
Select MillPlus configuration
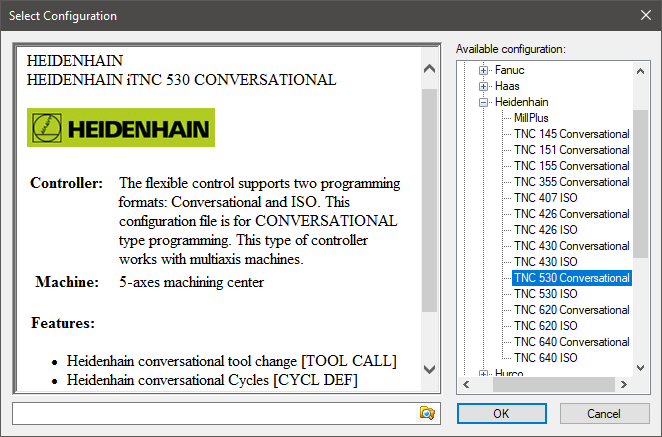(531, 118)
